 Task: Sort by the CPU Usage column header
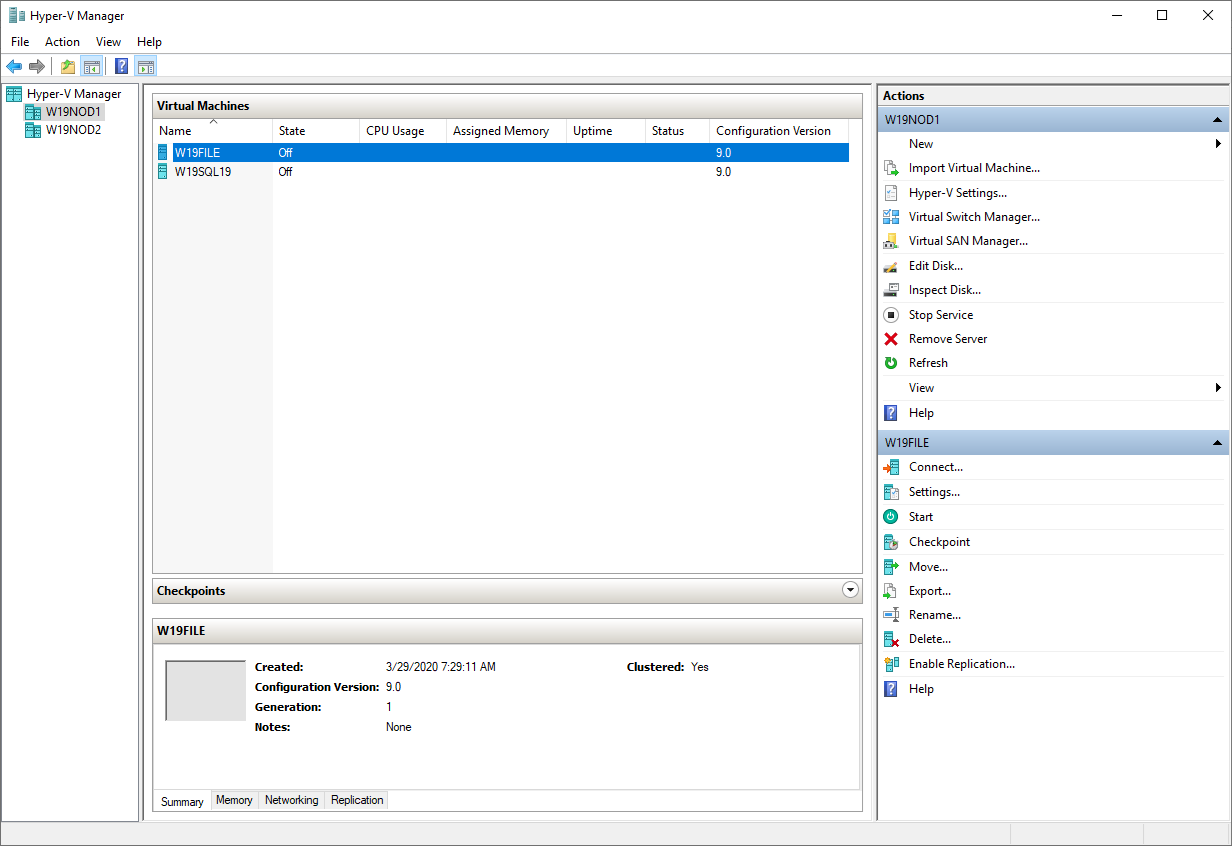(403, 131)
